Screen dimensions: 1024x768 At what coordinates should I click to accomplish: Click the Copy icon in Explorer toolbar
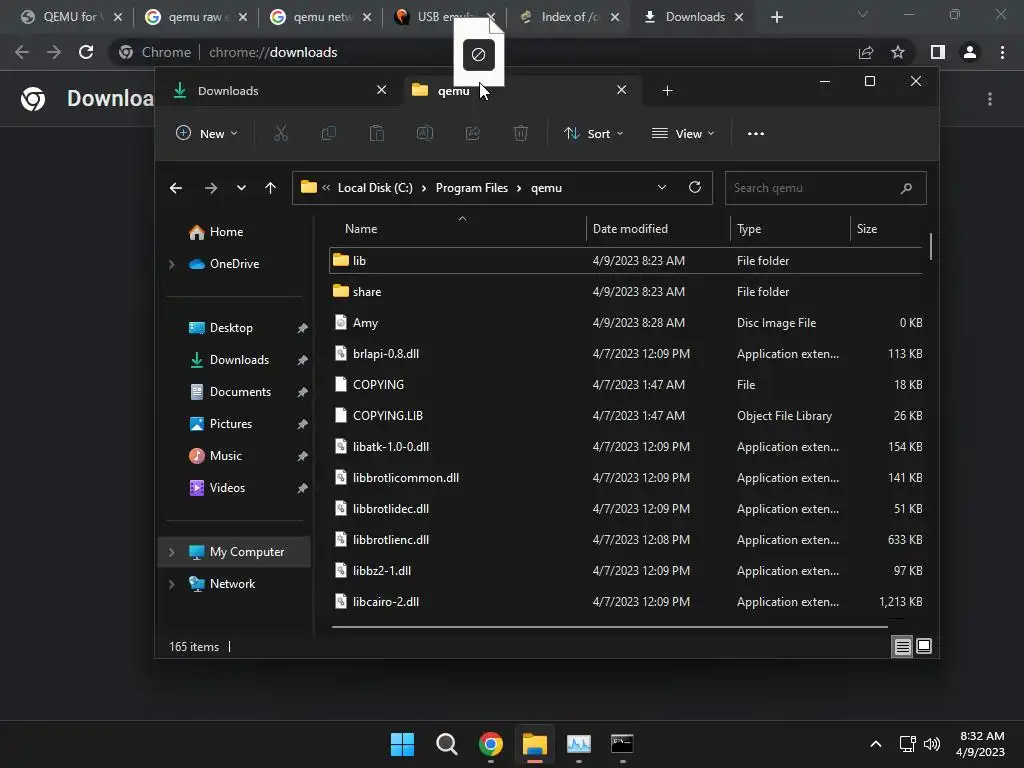328,133
